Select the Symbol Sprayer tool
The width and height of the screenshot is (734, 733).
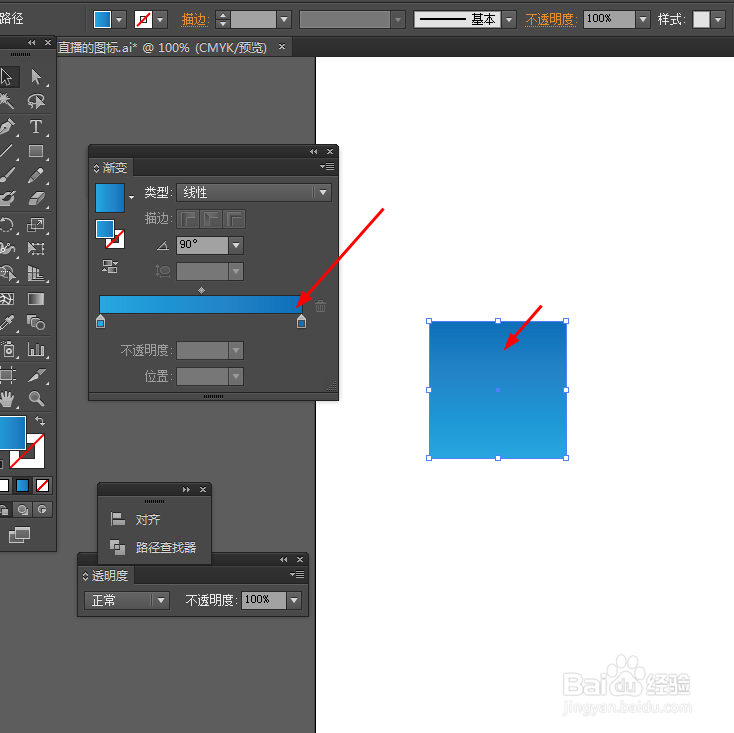tap(7, 350)
